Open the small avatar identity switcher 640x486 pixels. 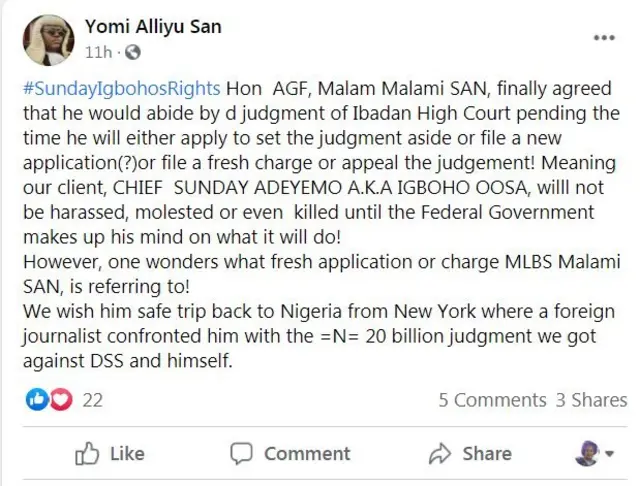point(586,453)
